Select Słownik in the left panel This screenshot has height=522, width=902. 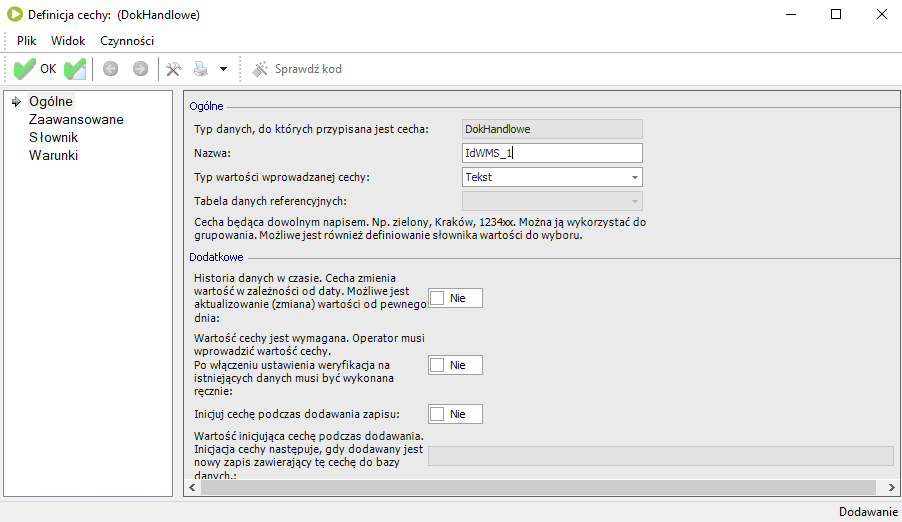click(53, 137)
